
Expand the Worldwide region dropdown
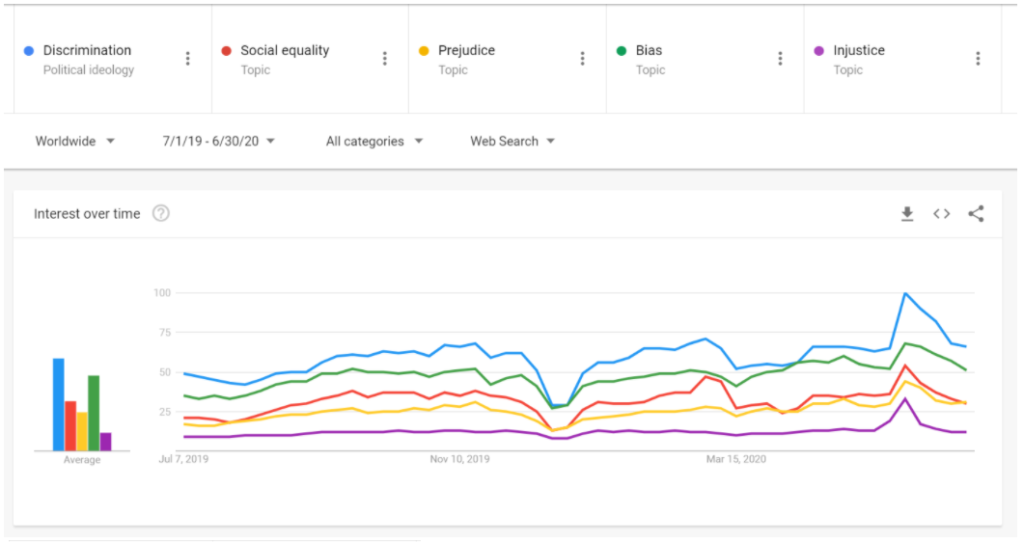coord(75,141)
